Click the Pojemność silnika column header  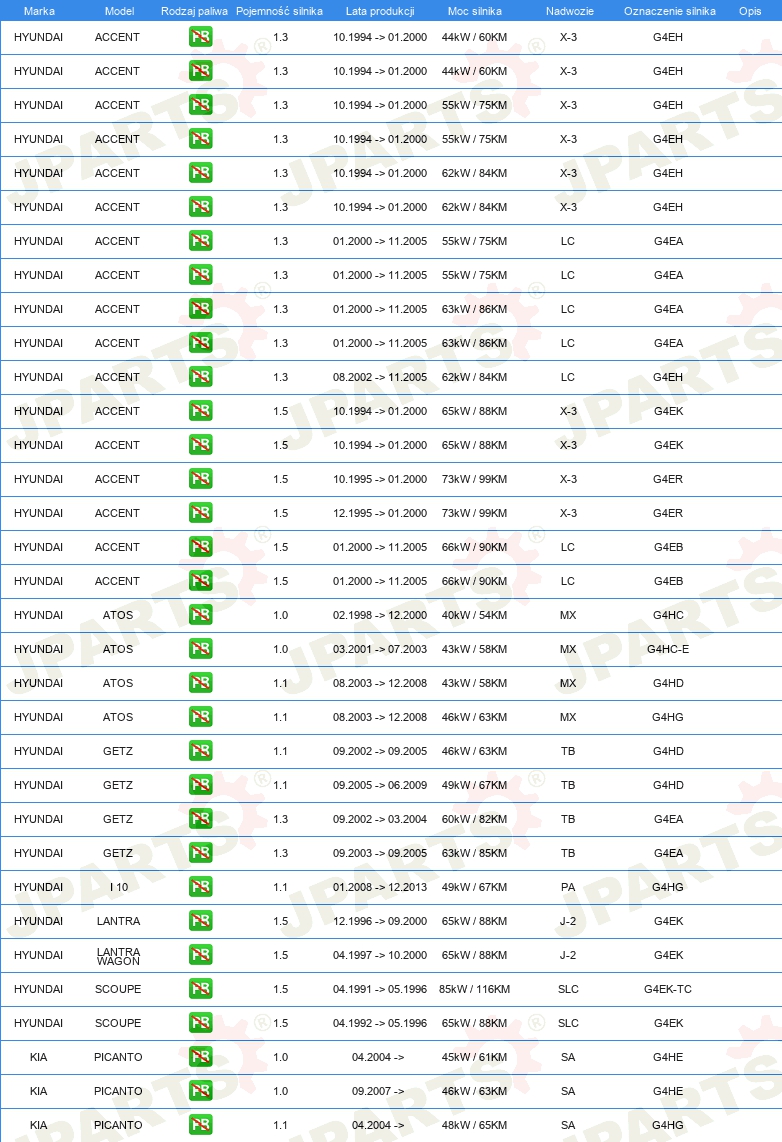[x=280, y=11]
